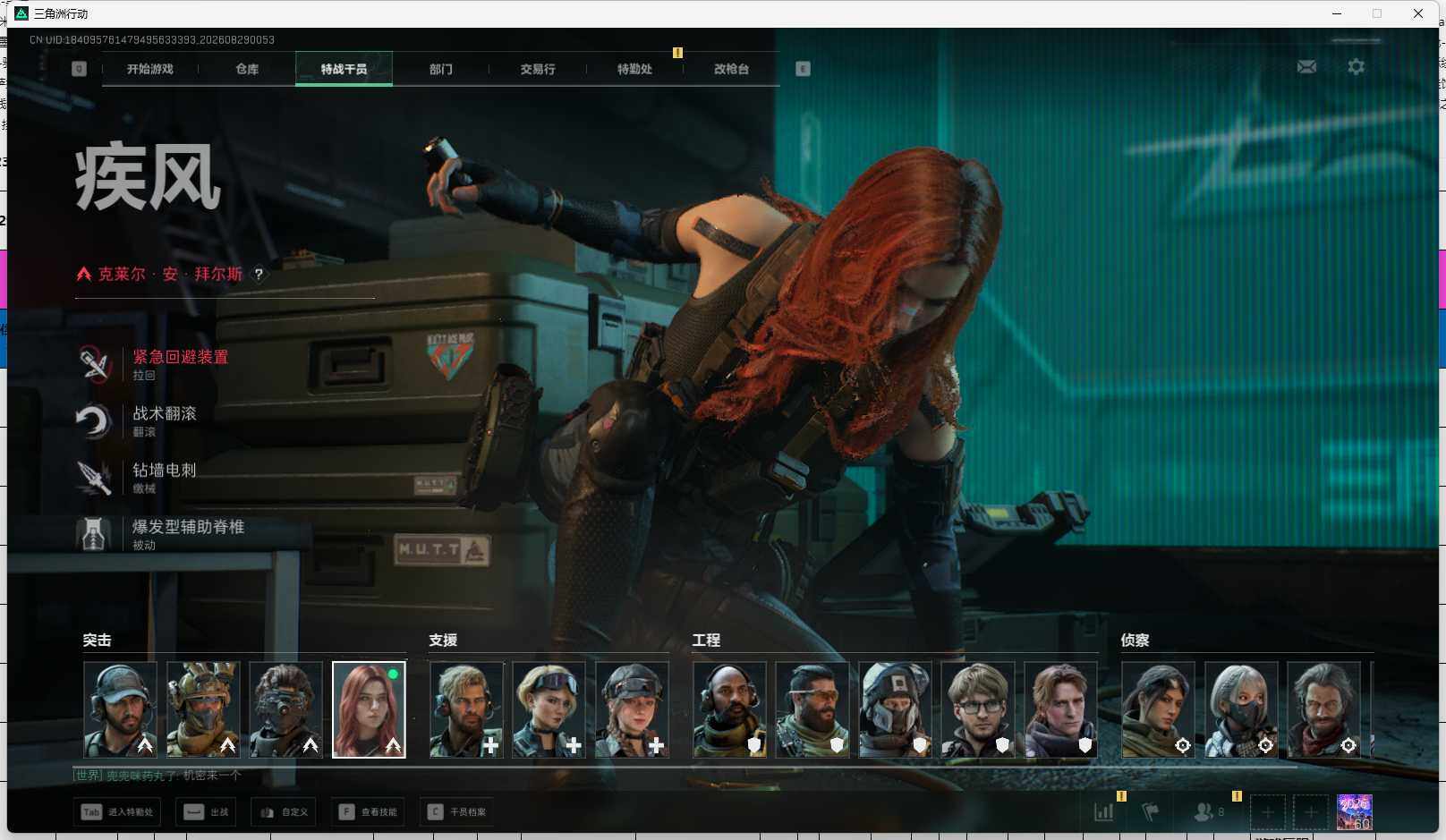The height and width of the screenshot is (840, 1446).
Task: Open the settings gear icon
Action: pyautogui.click(x=1357, y=67)
